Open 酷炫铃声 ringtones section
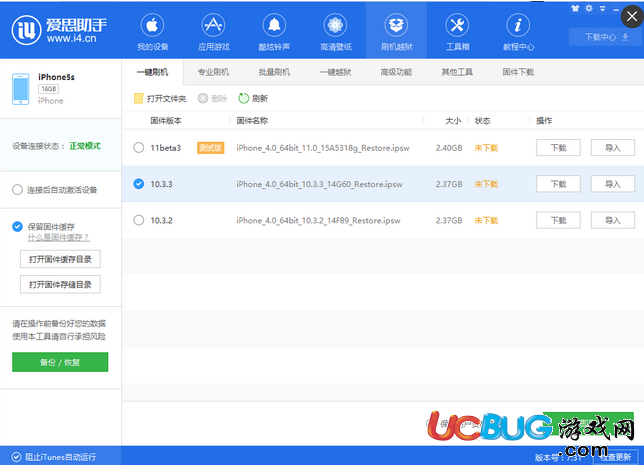This screenshot has width=644, height=465. (274, 32)
